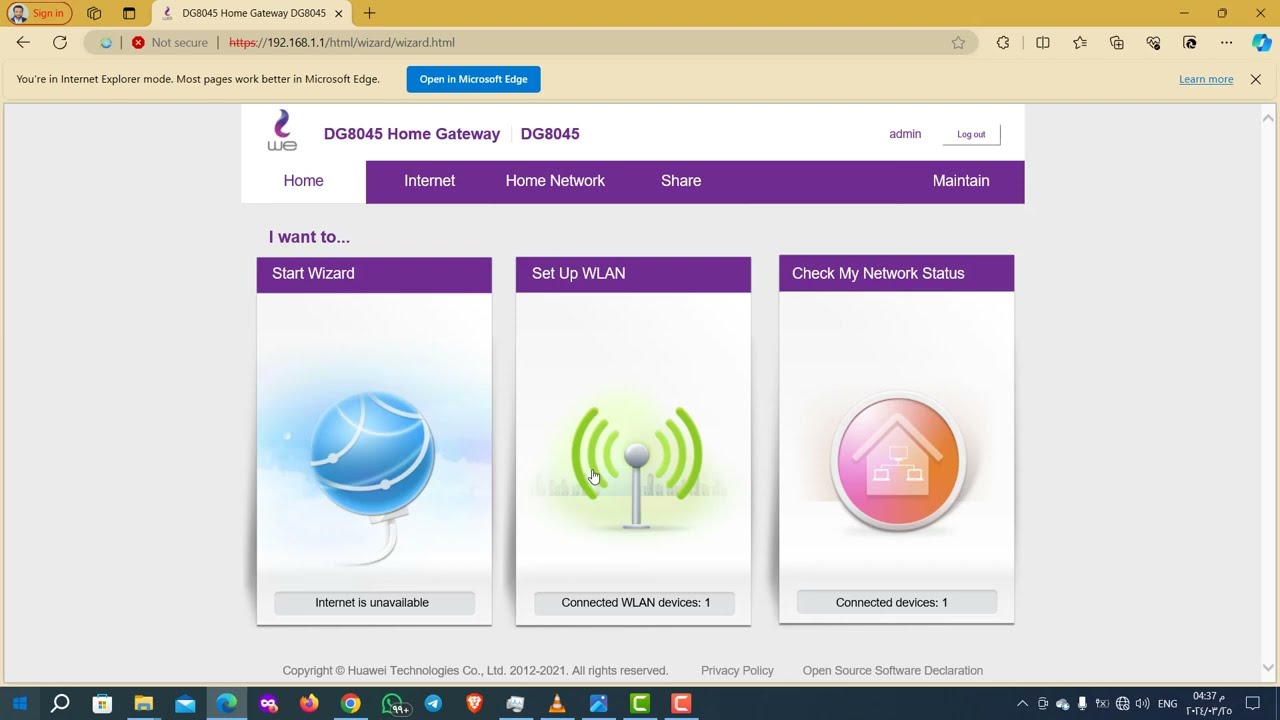Viewport: 1280px width, 720px height.
Task: Close the DG8045 Home Gateway tab
Action: [338, 14]
